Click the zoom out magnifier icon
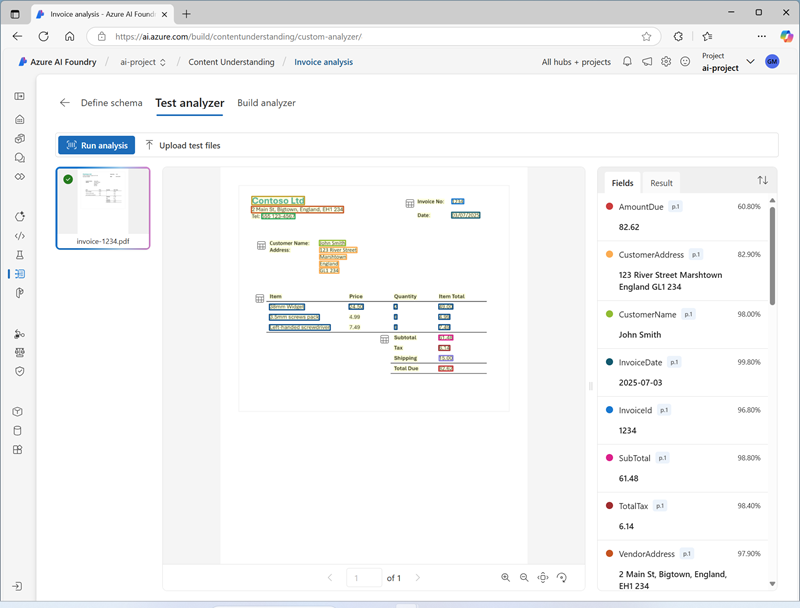Viewport: 800px width, 608px height. pos(523,578)
